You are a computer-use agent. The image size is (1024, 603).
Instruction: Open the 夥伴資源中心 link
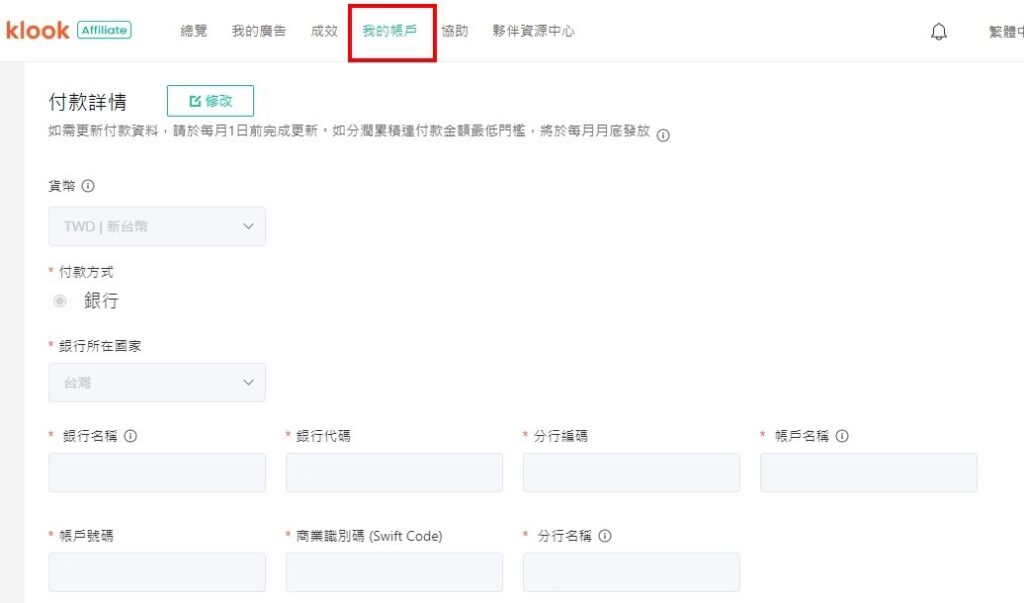[x=533, y=31]
